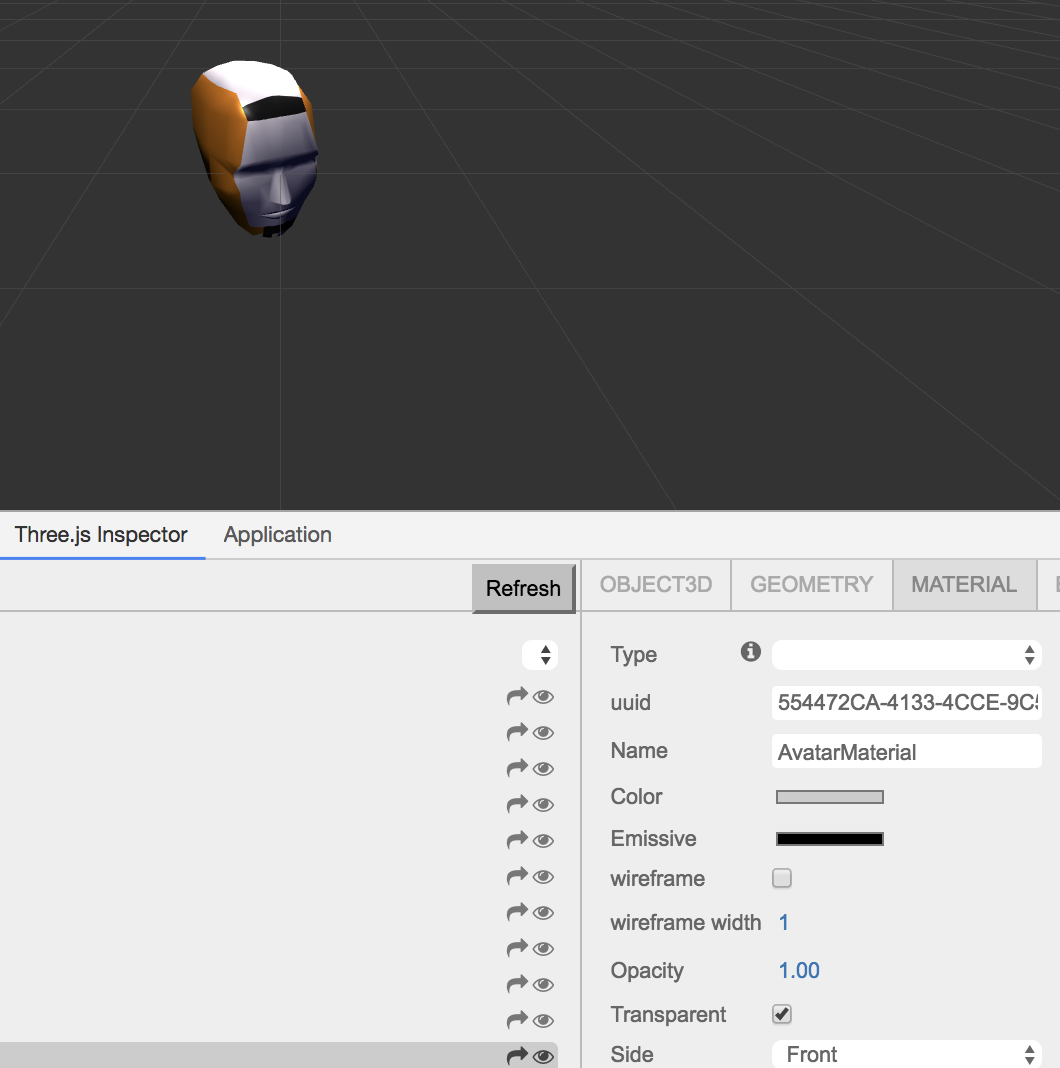Click the arrow icon in the tenth tree row
The width and height of the screenshot is (1060, 1068).
(x=517, y=1020)
